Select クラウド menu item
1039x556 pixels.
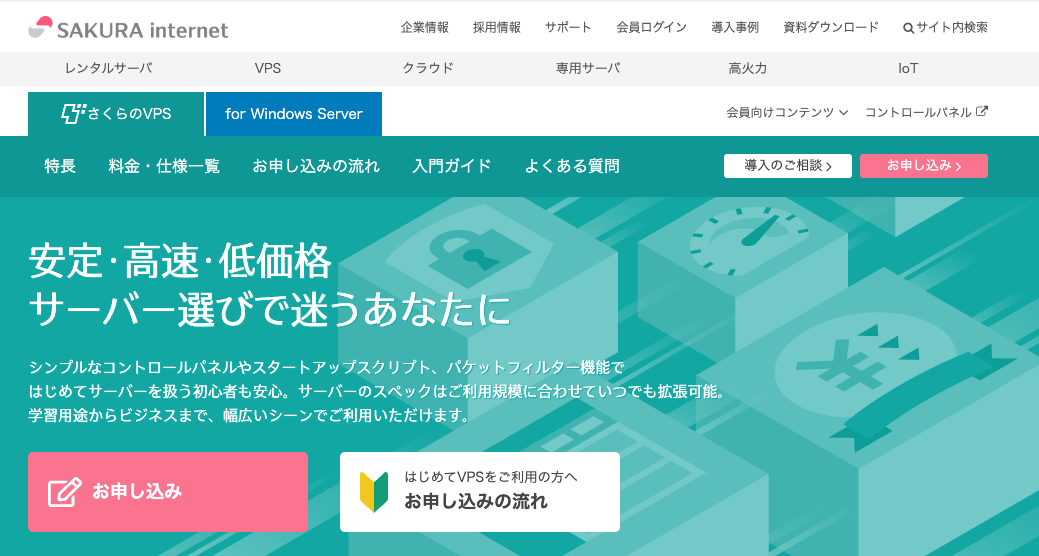click(428, 68)
